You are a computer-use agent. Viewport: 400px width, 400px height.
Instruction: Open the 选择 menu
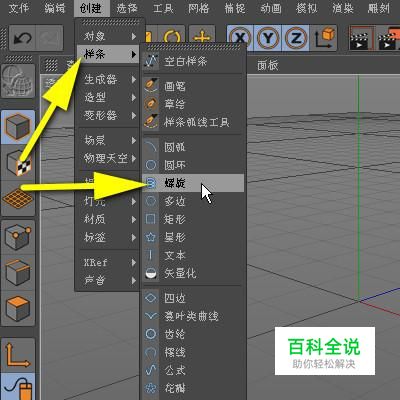pyautogui.click(x=127, y=8)
